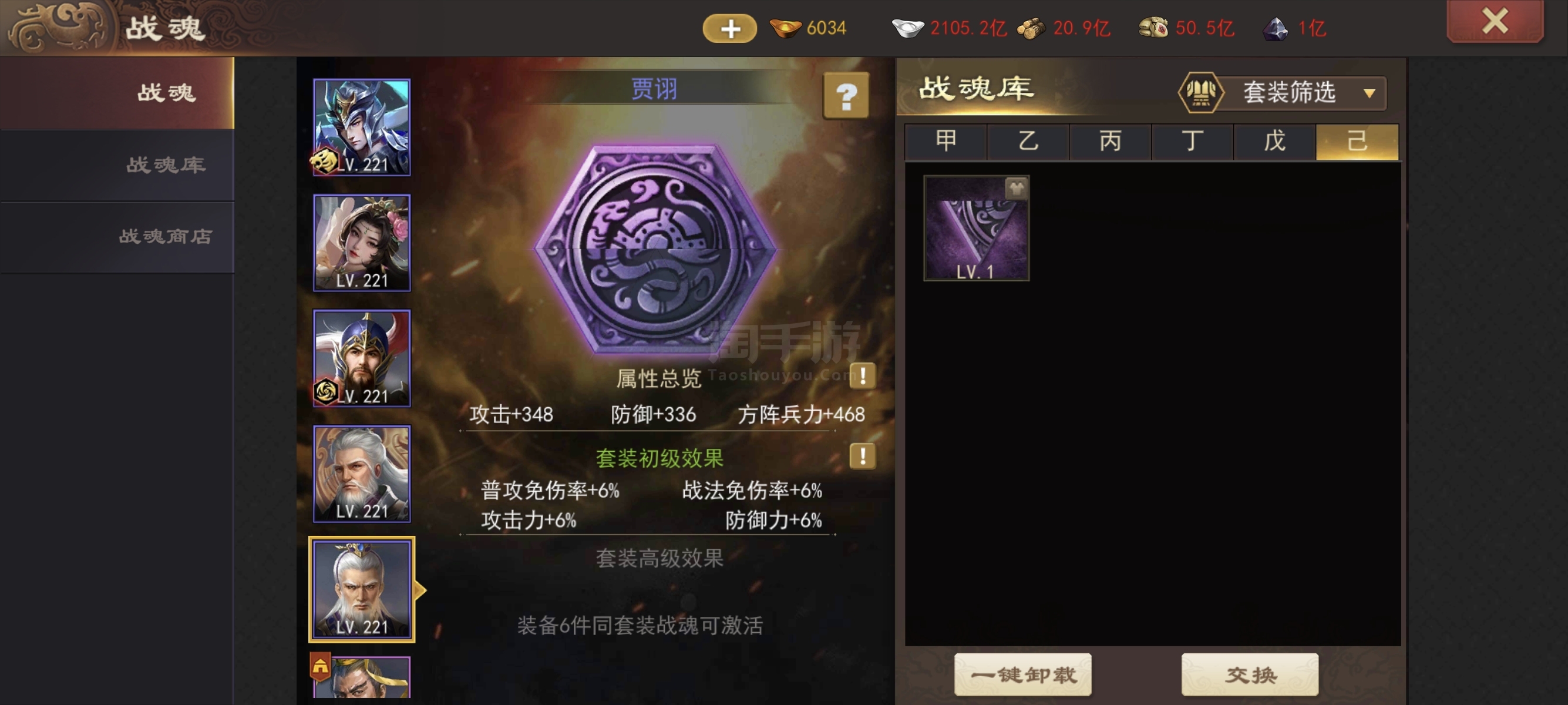Tap the exclamation icon beside 套装初级效果
The width and height of the screenshot is (1568, 705).
coord(862,455)
